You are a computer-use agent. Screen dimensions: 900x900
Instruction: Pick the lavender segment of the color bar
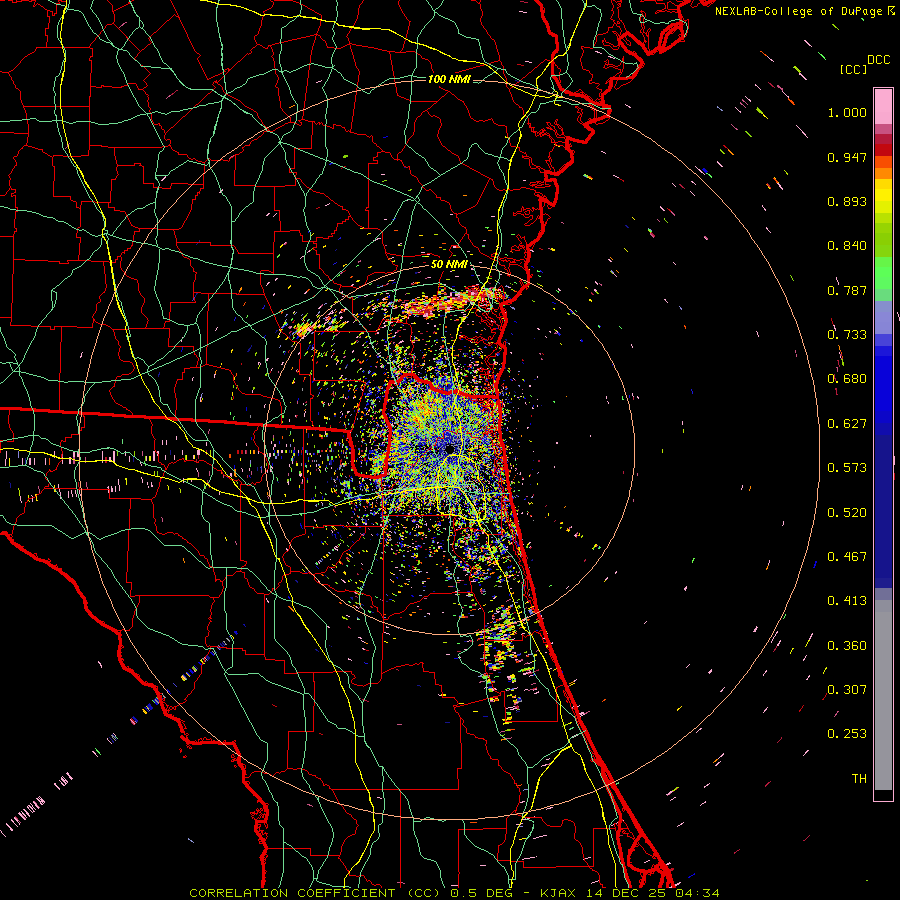click(x=883, y=318)
